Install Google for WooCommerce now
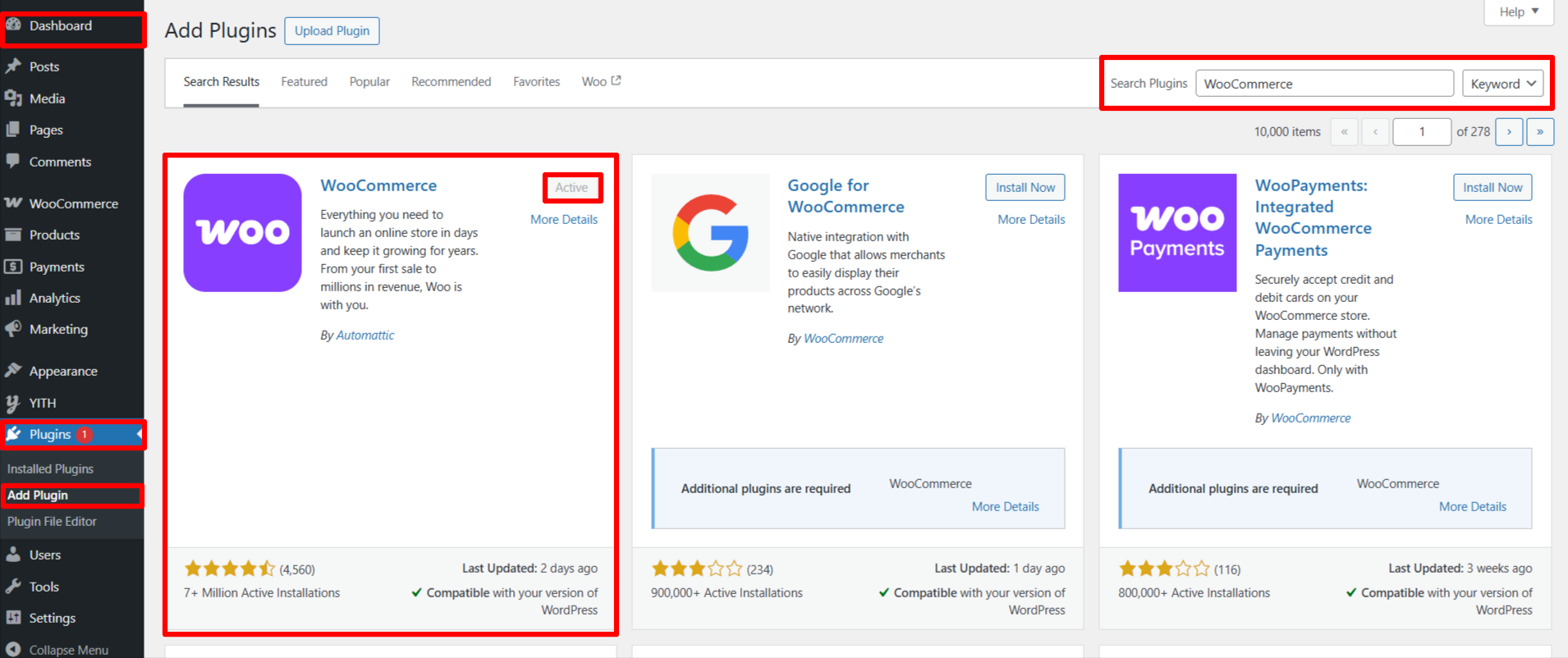The image size is (1568, 658). pyautogui.click(x=1025, y=187)
